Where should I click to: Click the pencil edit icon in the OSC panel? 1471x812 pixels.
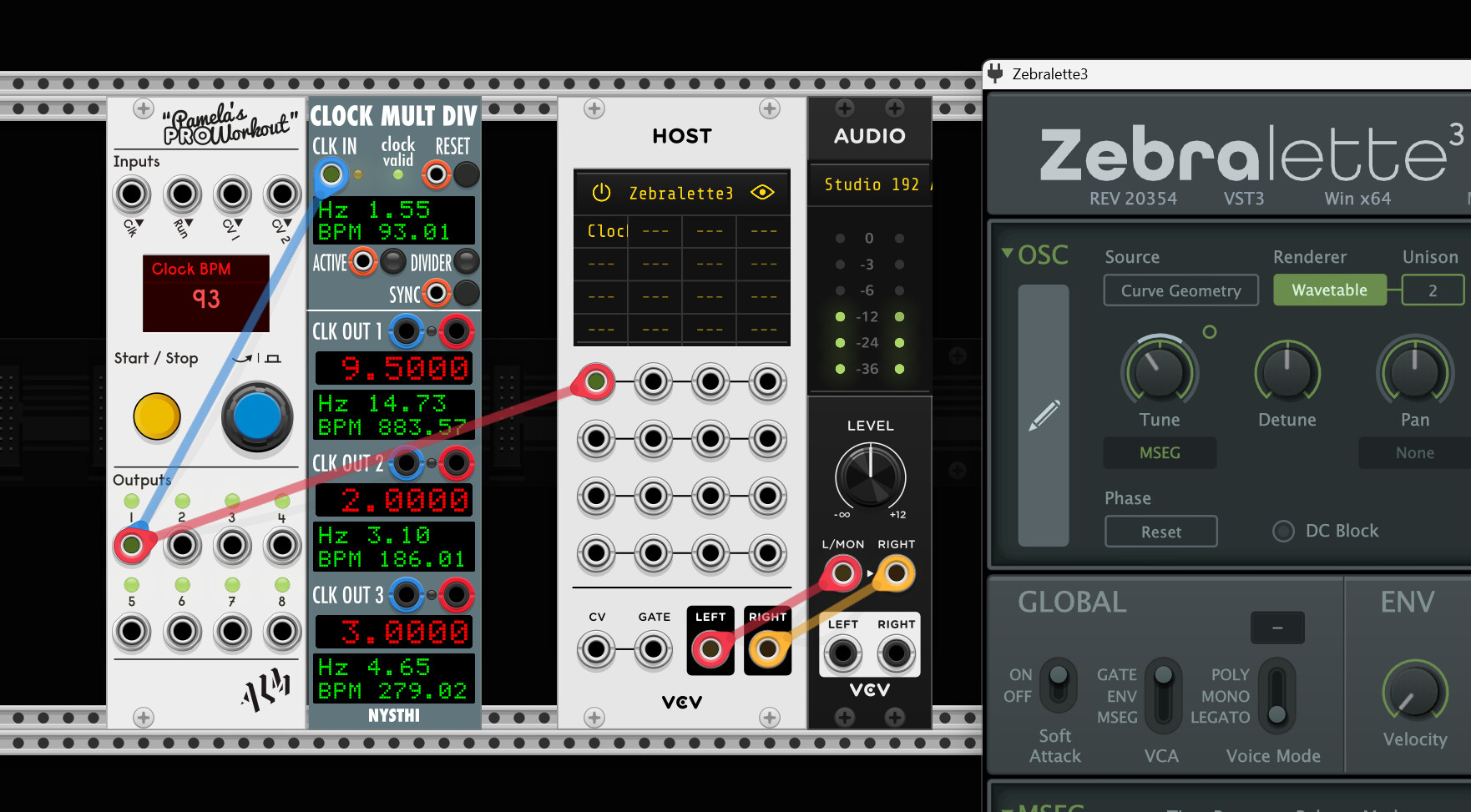point(1044,415)
